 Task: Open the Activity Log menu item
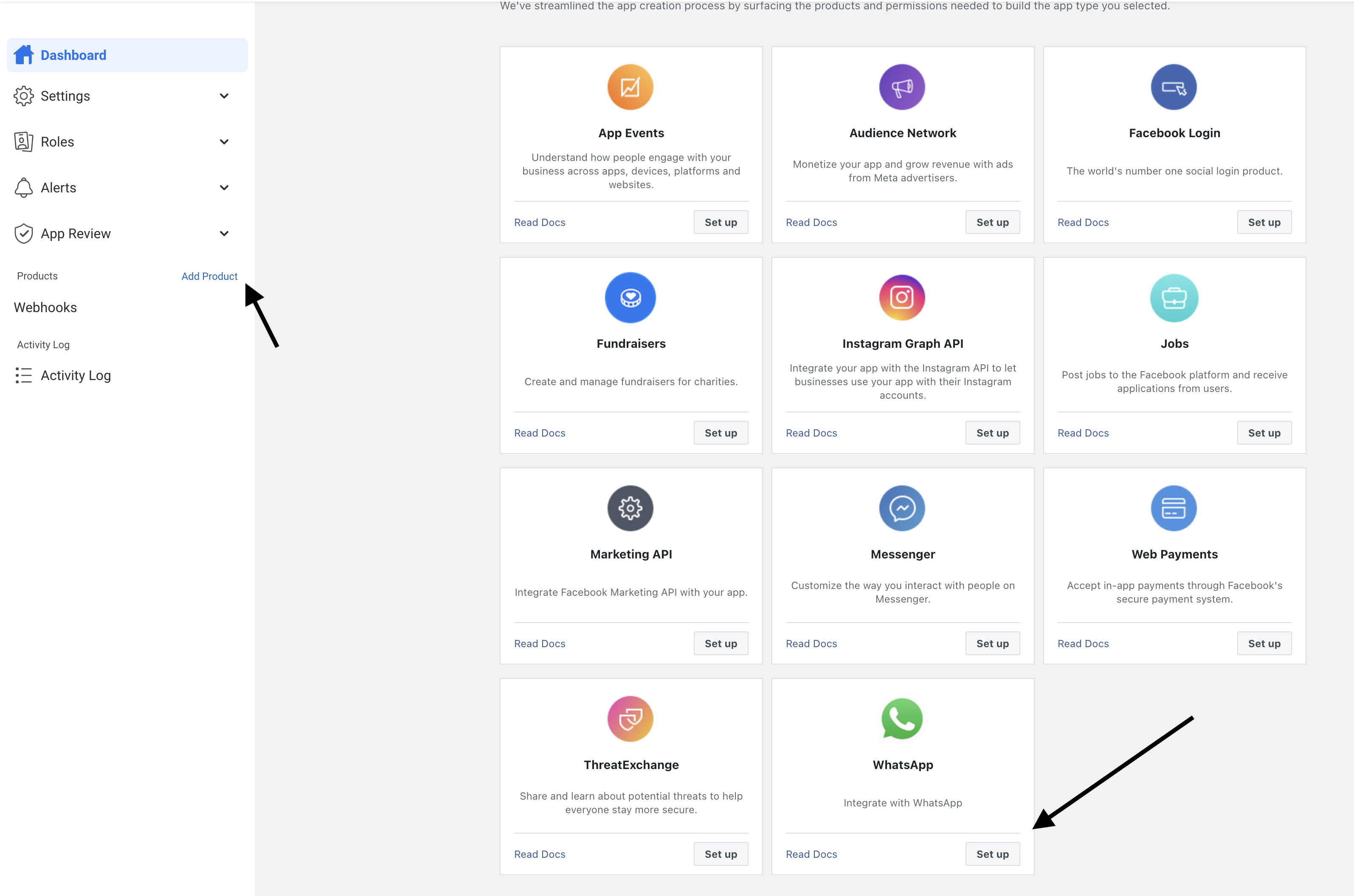click(76, 375)
